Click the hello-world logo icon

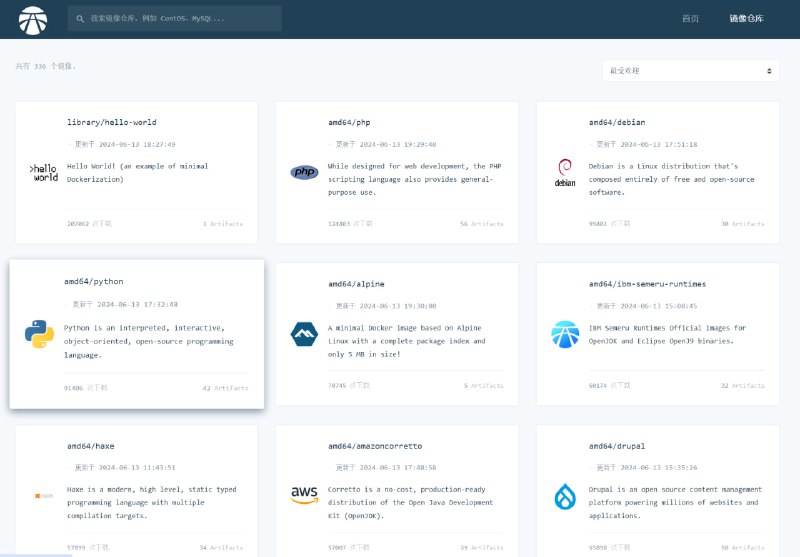pyautogui.click(x=44, y=173)
